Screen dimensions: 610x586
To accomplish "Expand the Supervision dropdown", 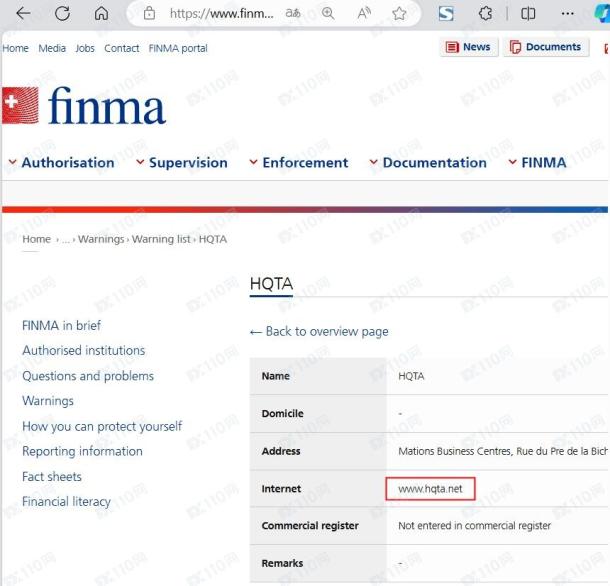I will click(x=182, y=163).
